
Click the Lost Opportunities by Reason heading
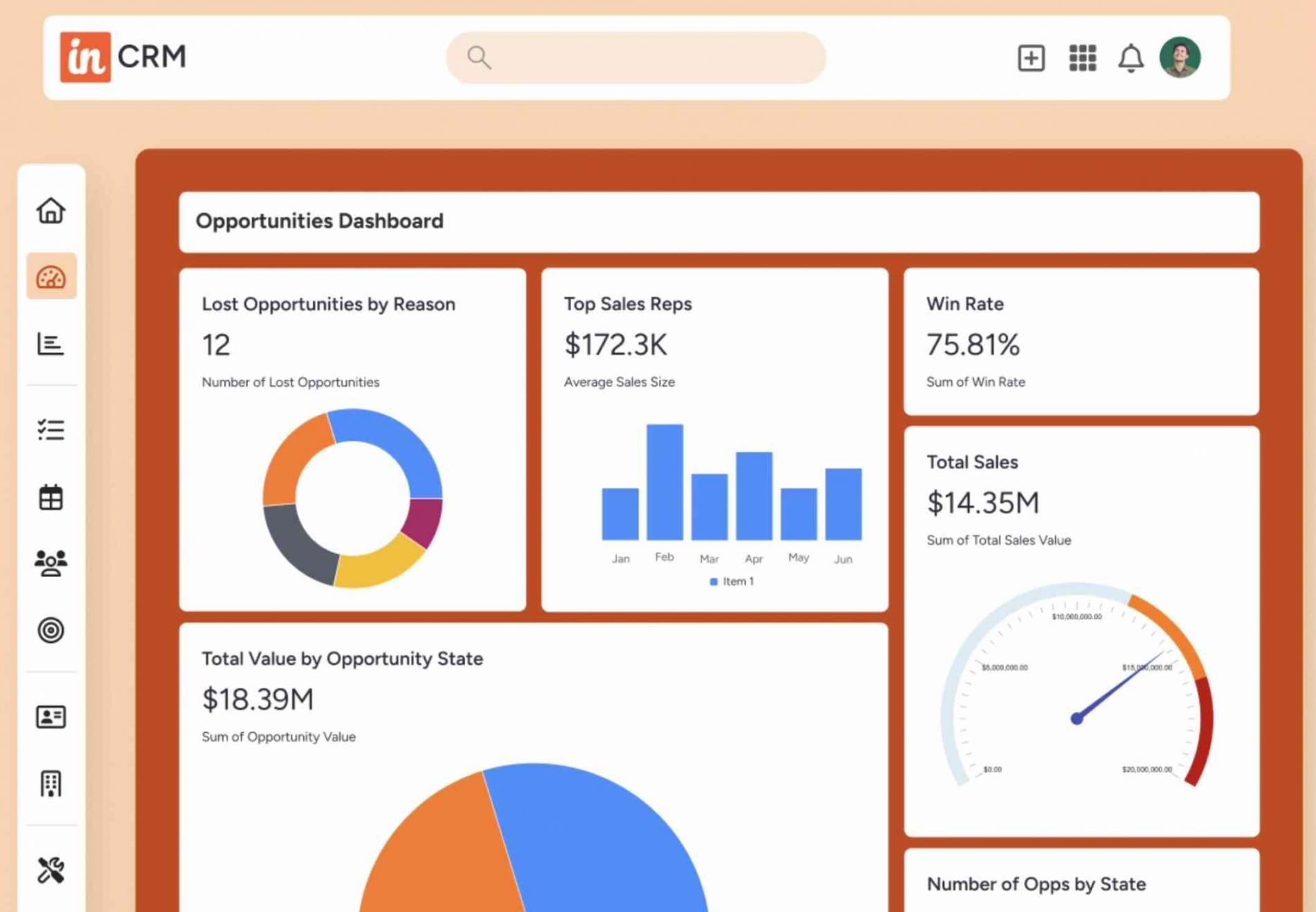pos(328,304)
